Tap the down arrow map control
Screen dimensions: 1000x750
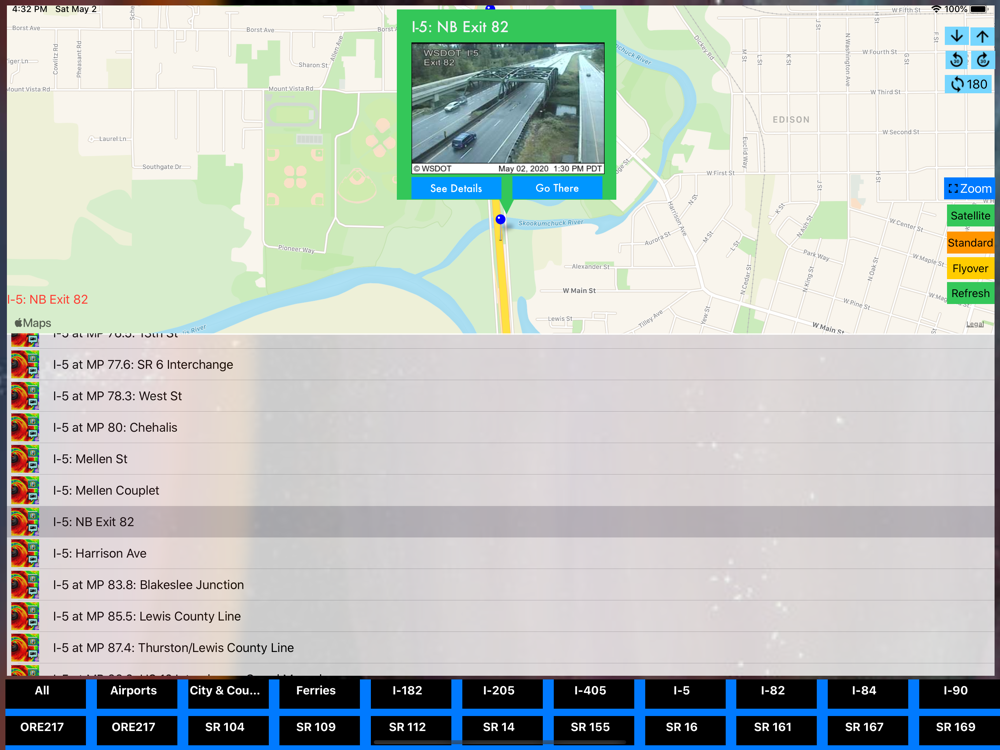956,36
